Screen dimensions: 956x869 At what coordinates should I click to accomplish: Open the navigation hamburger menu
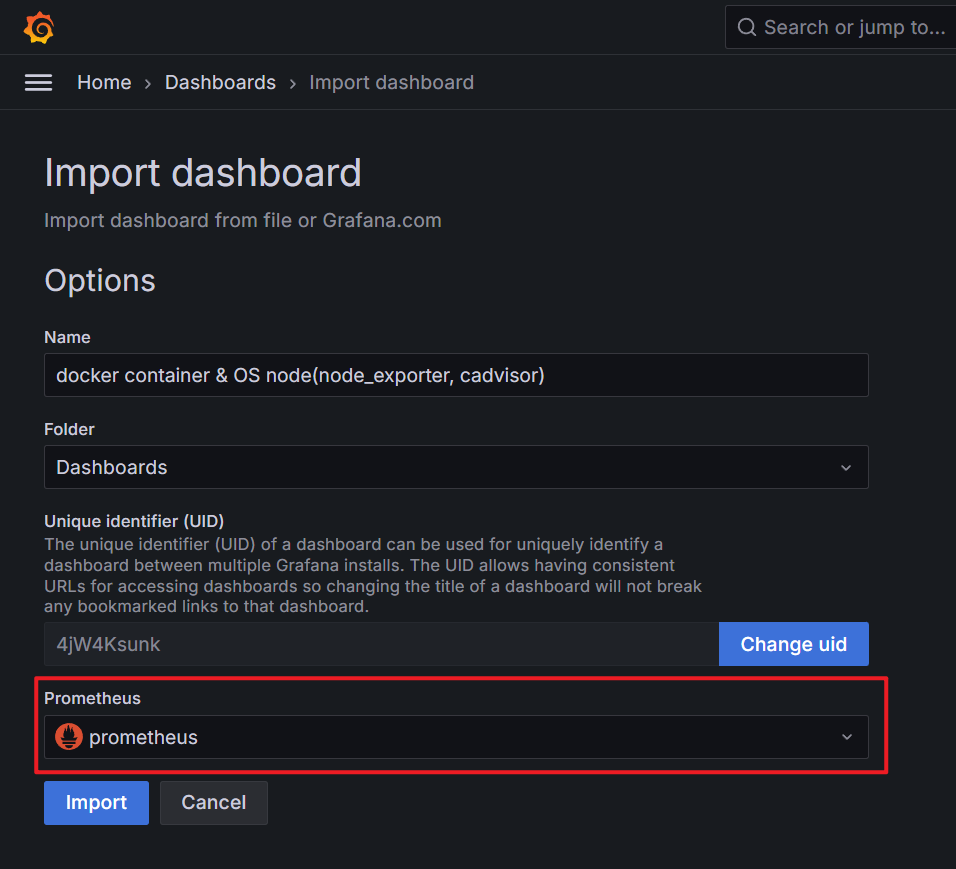click(x=38, y=82)
